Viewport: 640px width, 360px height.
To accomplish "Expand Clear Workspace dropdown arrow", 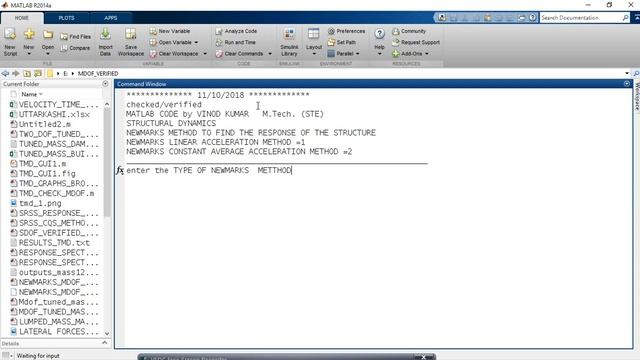I will 205,54.
